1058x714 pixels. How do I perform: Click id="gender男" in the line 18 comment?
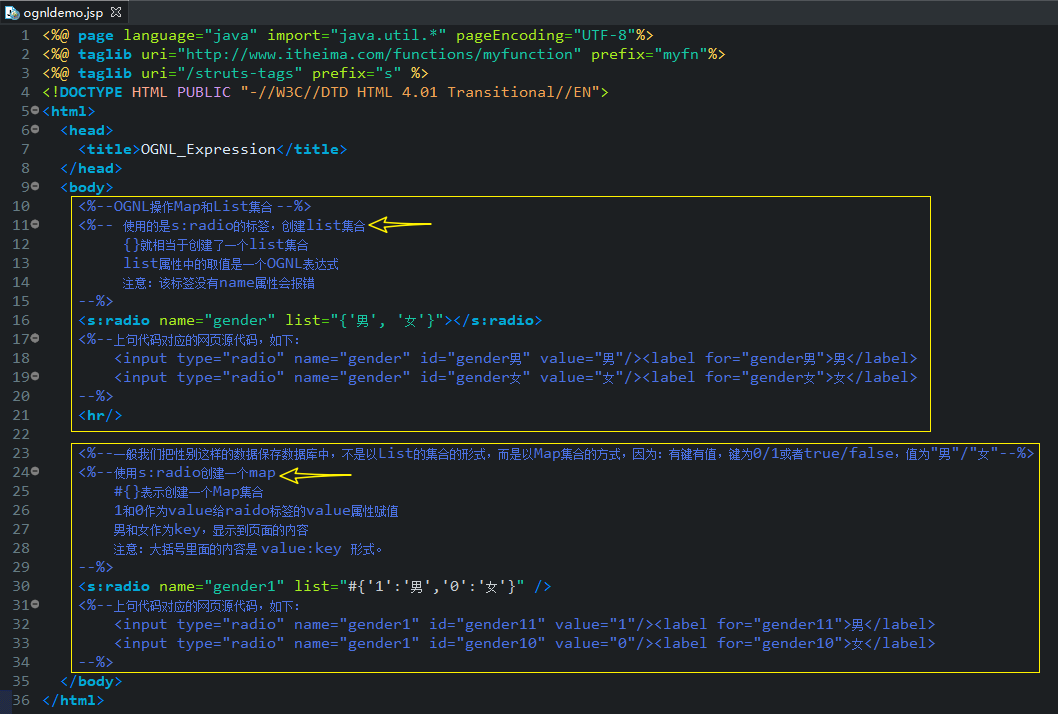(475, 358)
